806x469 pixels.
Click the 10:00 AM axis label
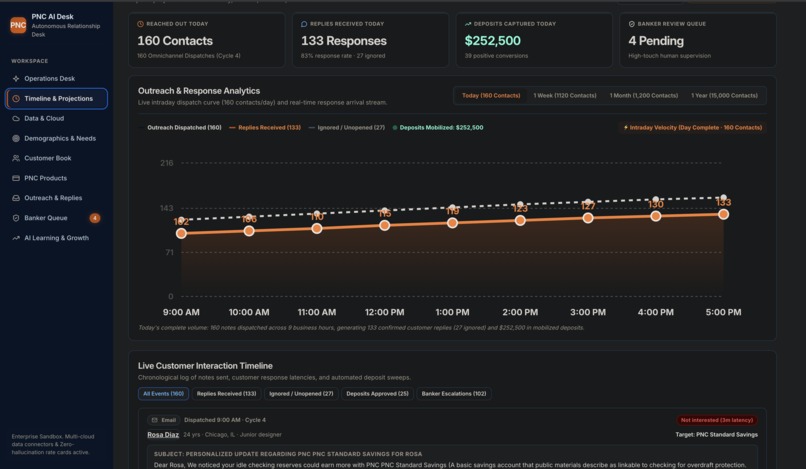(x=249, y=312)
